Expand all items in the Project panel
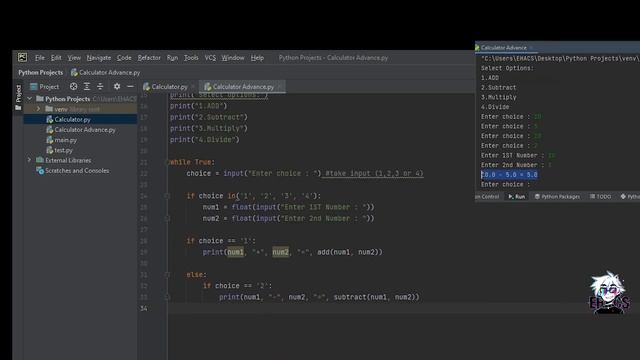This screenshot has height=360, width=640. coord(87,87)
